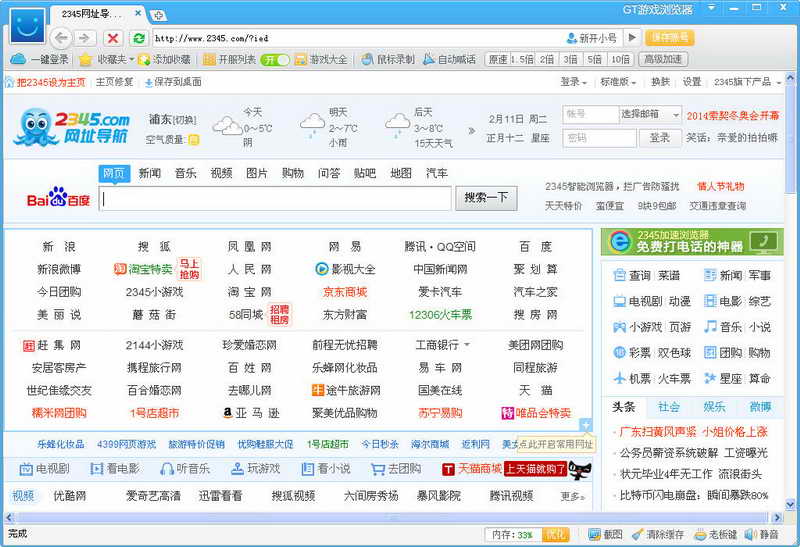The height and width of the screenshot is (547, 800).
Task: Click 免费打电话的神器 banner
Action: click(692, 242)
